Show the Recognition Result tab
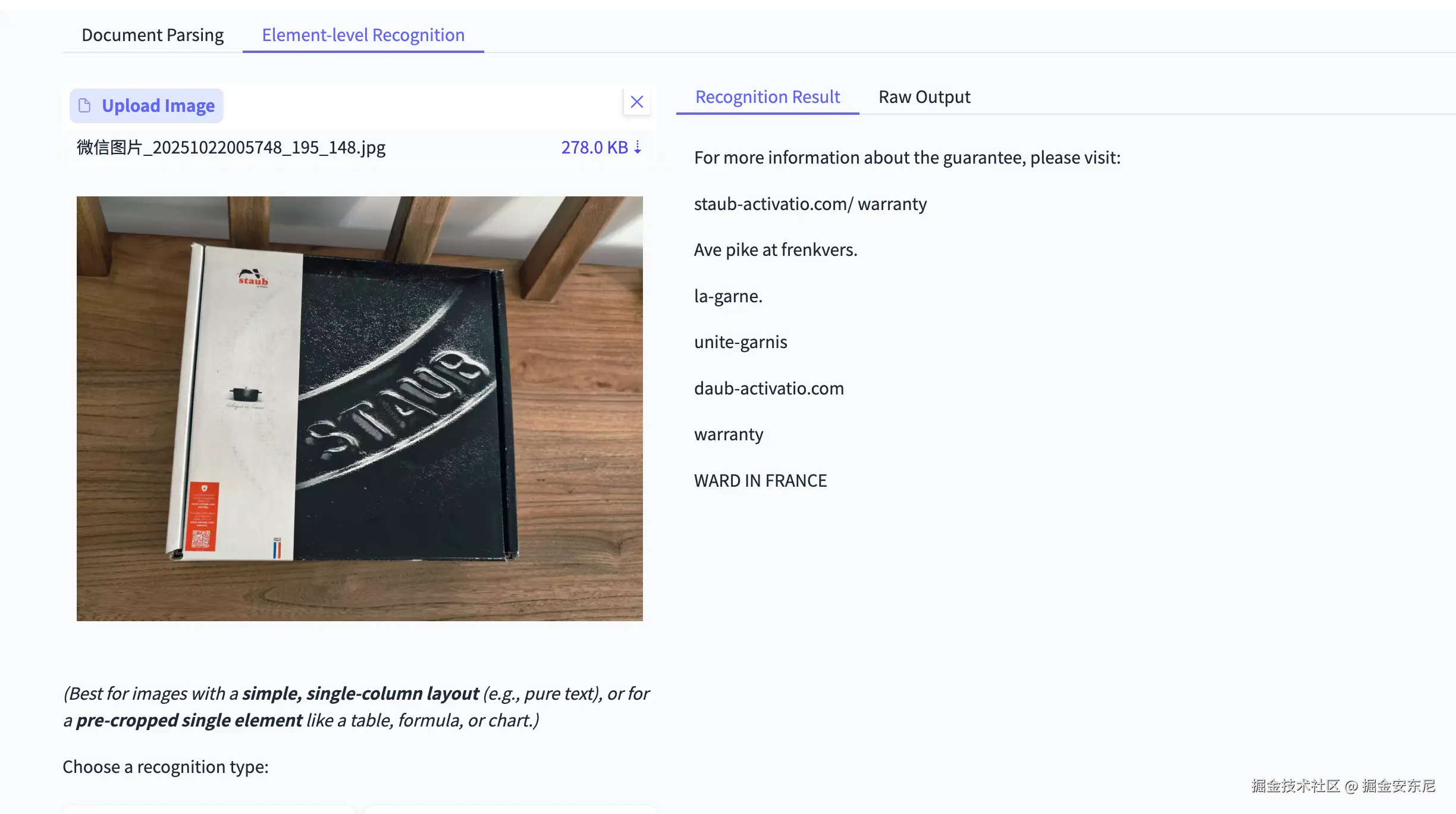This screenshot has height=814, width=1456. pyautogui.click(x=767, y=96)
